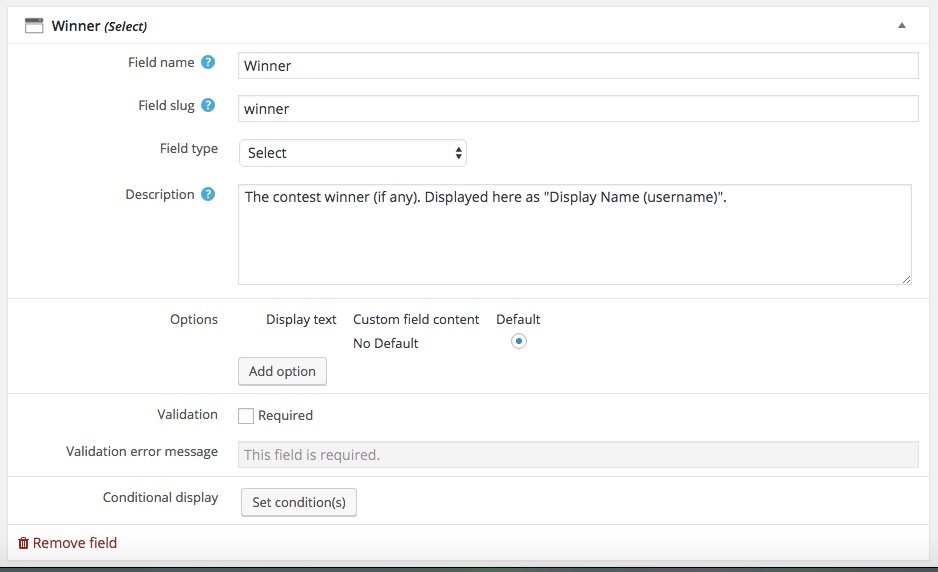Click the Remove field link
Viewport: 938px width, 572px height.
click(75, 543)
